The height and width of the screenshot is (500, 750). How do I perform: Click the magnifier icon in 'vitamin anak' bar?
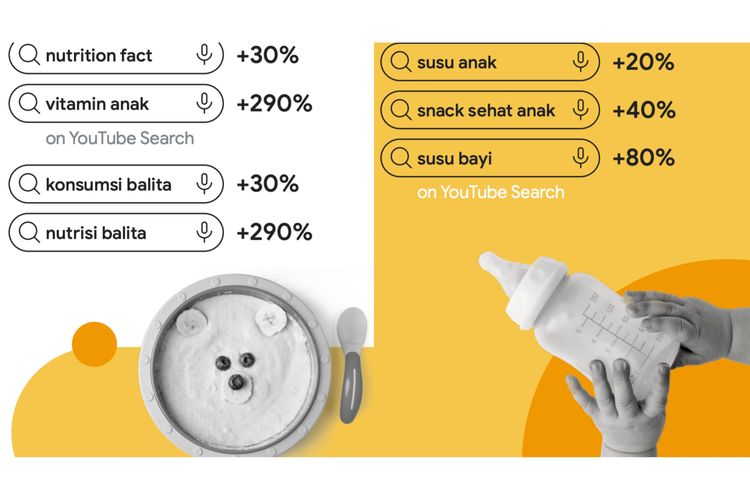29,103
